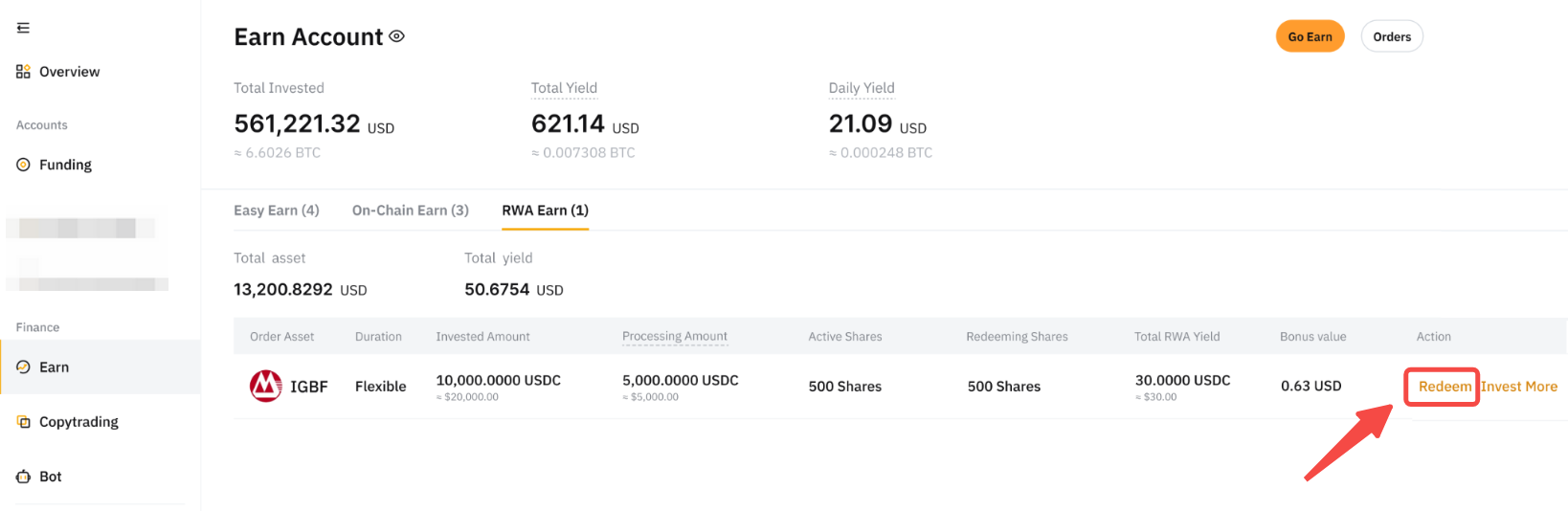
Task: Click Redeem for IGBF
Action: point(1445,387)
